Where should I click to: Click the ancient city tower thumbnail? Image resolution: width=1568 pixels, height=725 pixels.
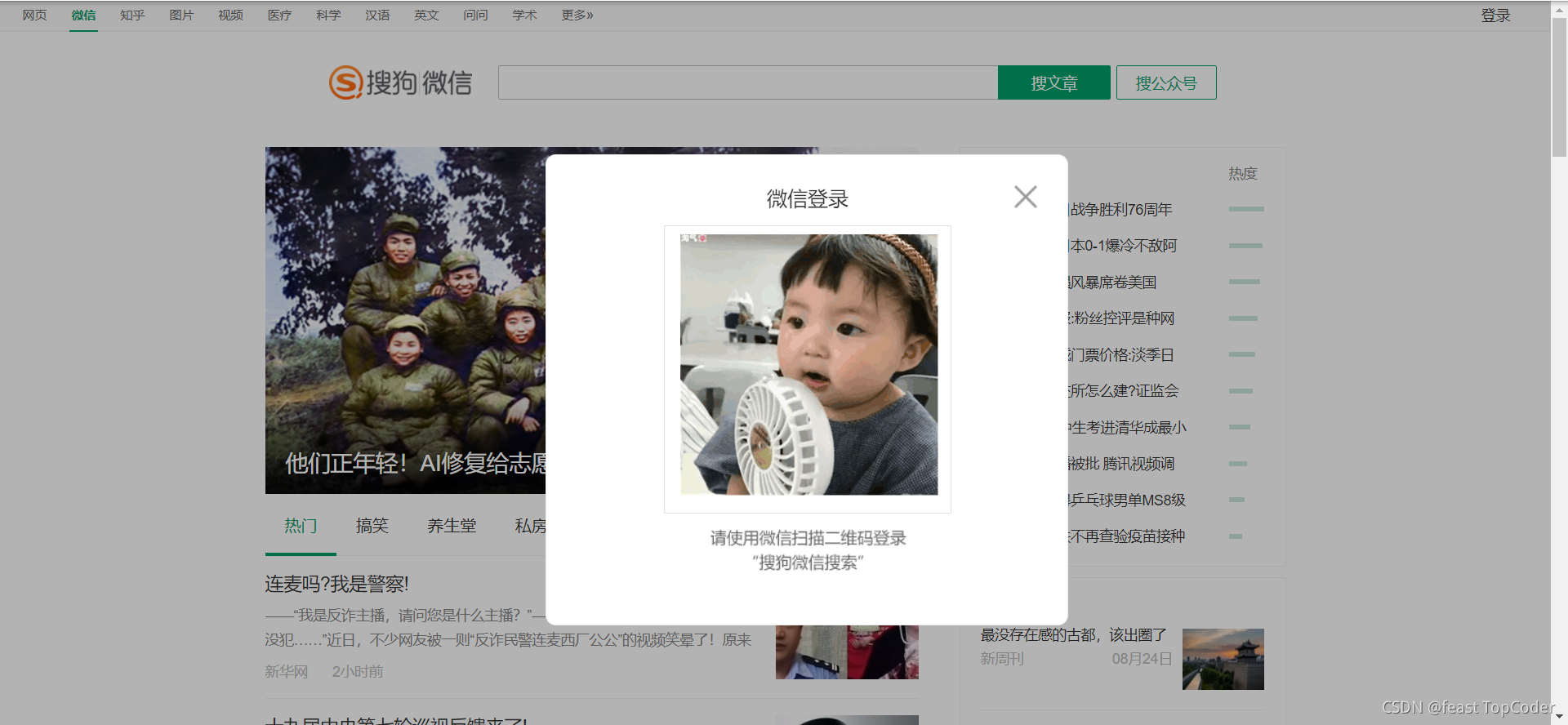[1223, 659]
